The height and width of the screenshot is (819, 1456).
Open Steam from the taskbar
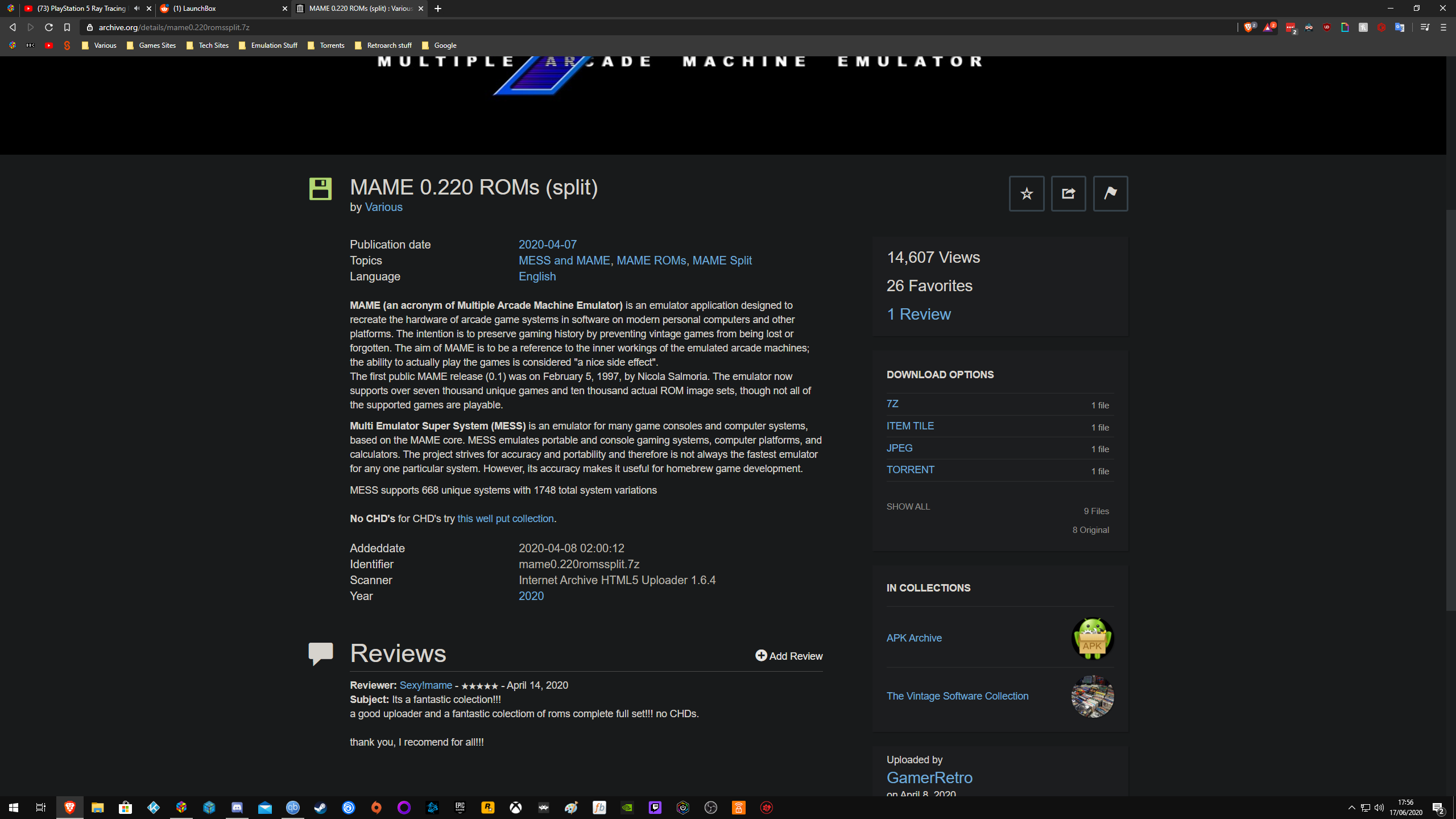(321, 808)
